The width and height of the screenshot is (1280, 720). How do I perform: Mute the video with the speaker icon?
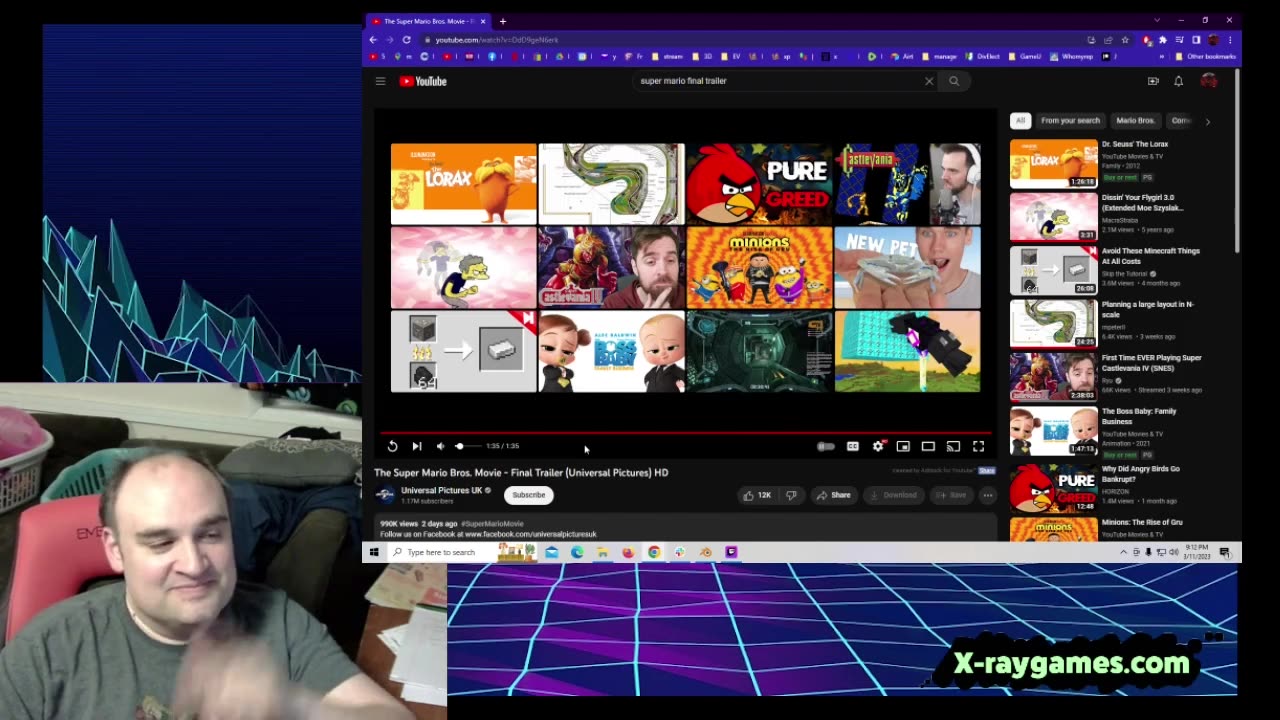[440, 446]
